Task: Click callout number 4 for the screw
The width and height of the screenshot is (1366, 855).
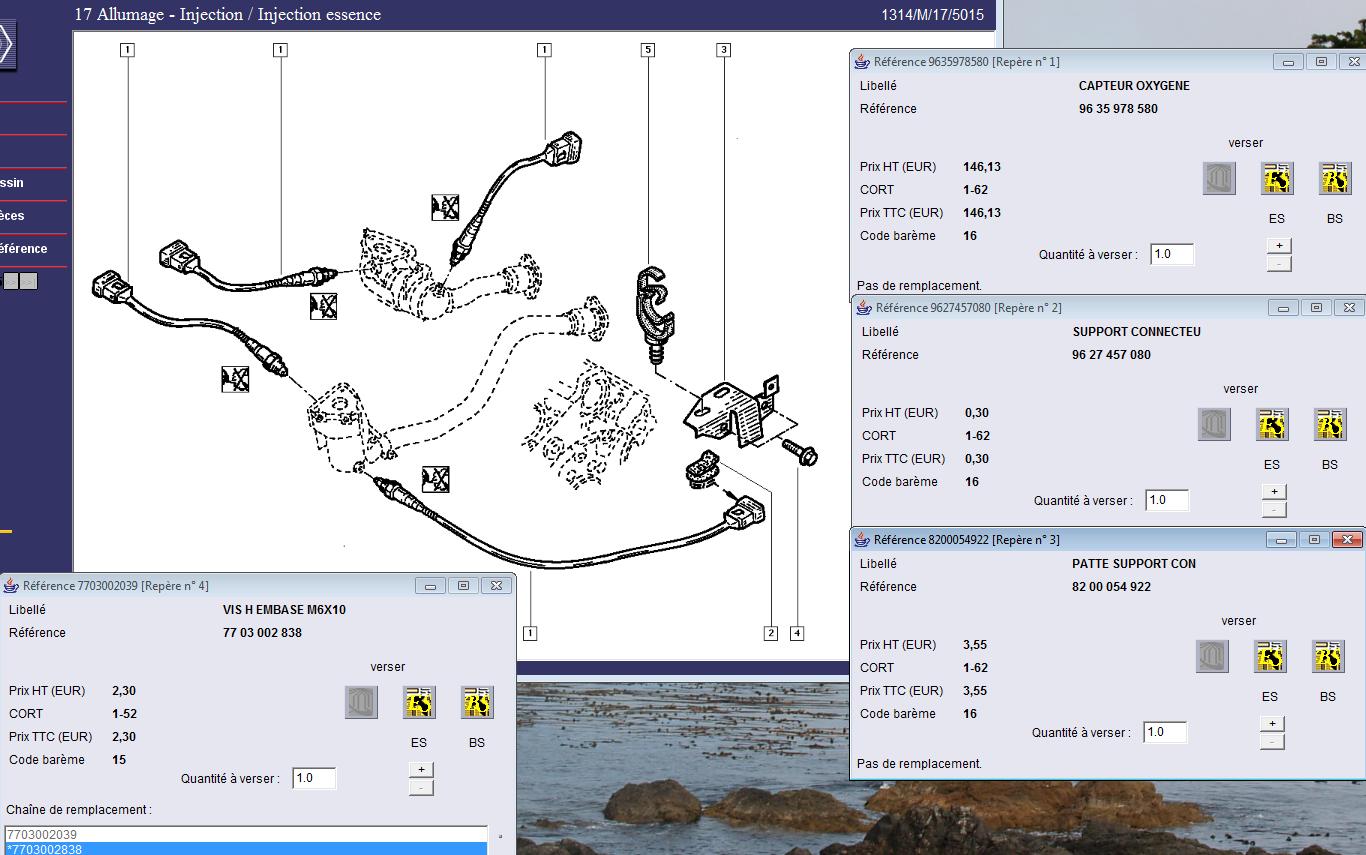Action: (x=797, y=633)
